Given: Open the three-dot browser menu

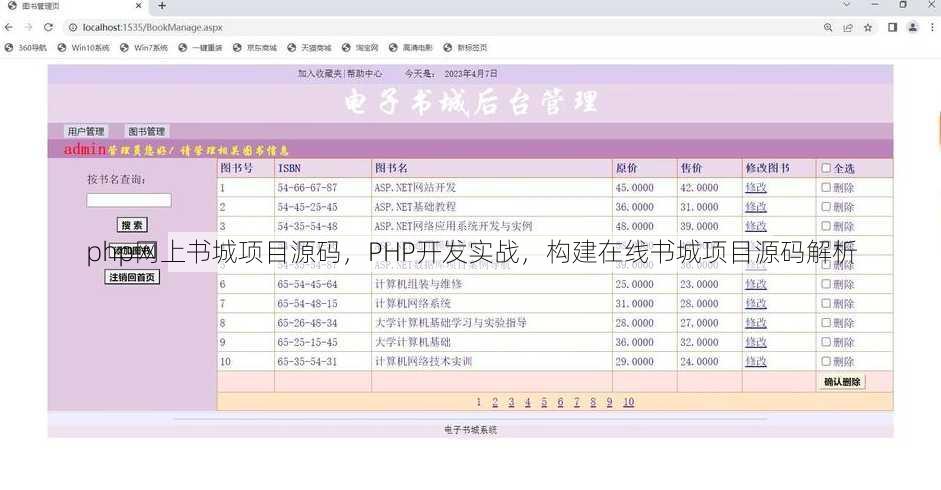Looking at the screenshot, I should tap(933, 27).
